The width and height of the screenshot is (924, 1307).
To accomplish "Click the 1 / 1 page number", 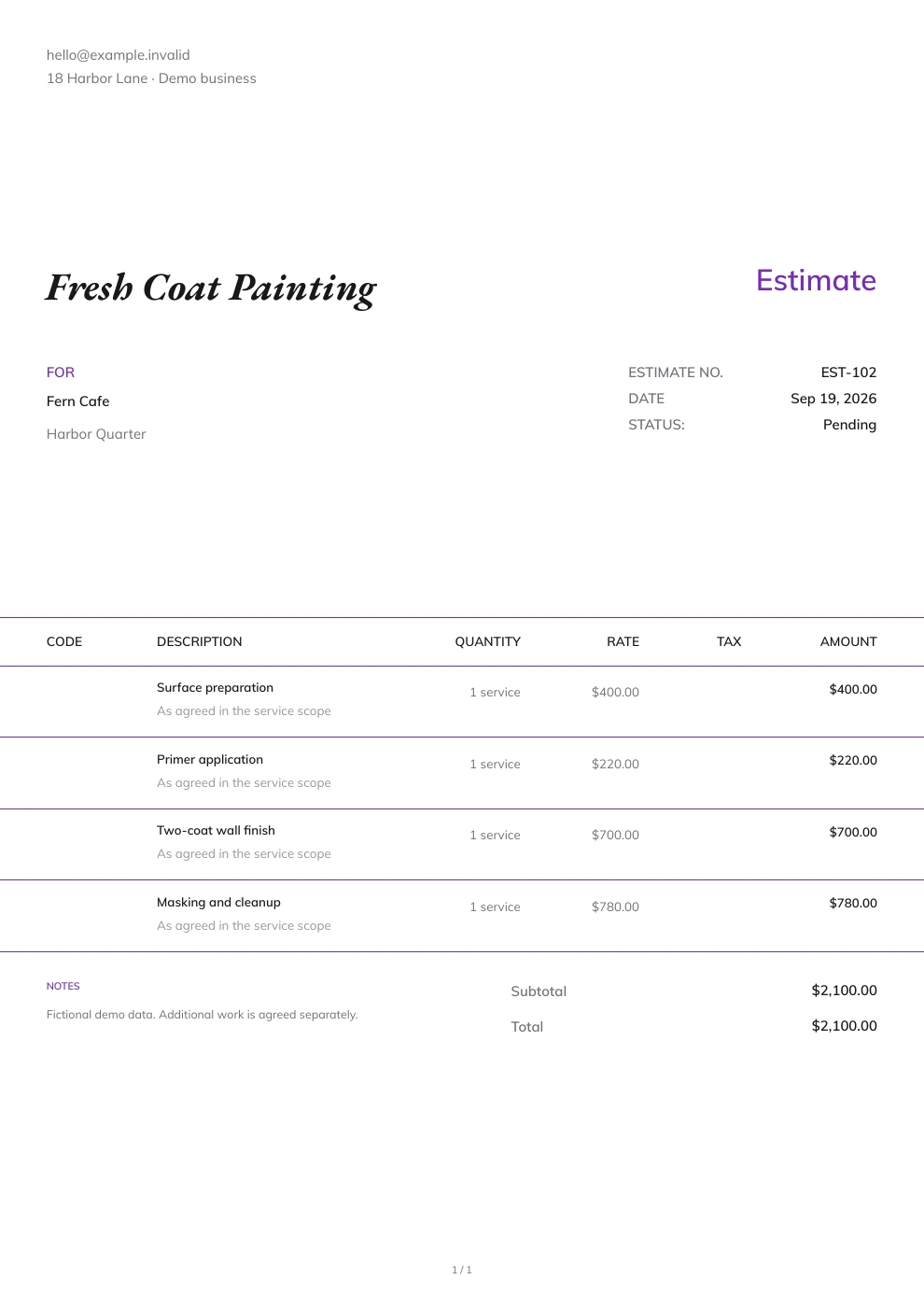I will (x=462, y=1270).
